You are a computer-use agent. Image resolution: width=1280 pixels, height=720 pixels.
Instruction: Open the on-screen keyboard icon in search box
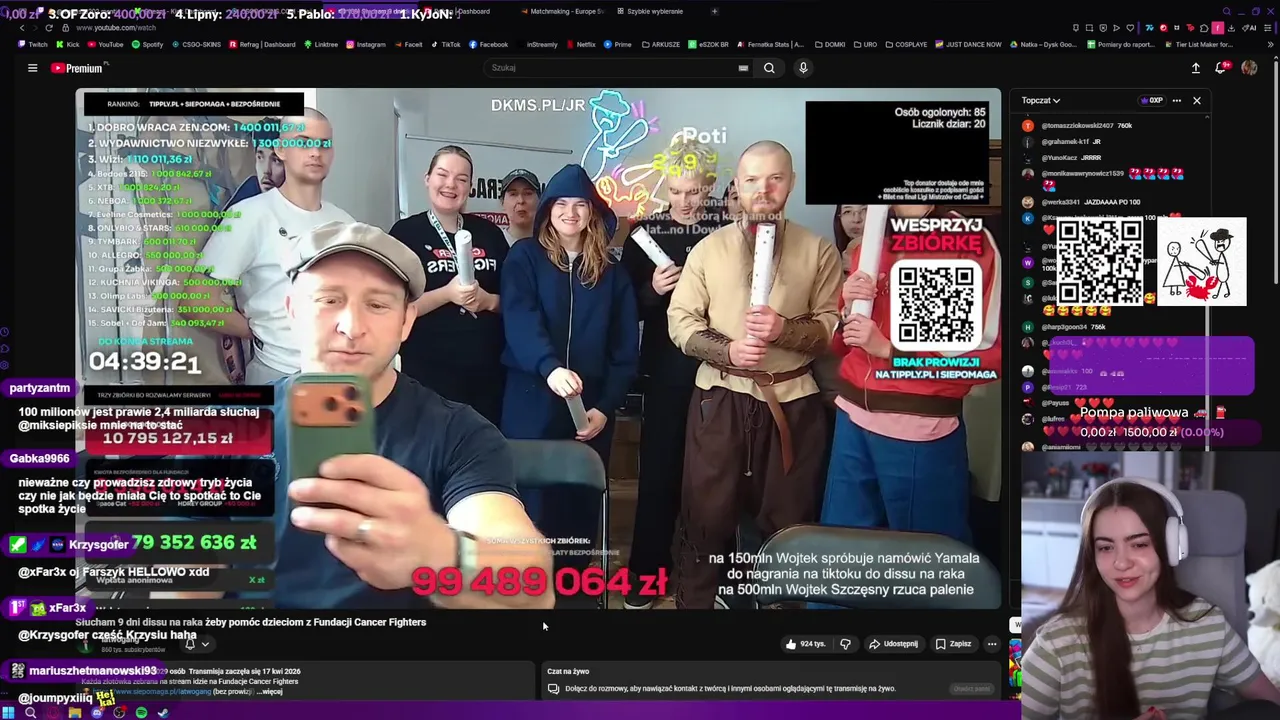pos(743,68)
